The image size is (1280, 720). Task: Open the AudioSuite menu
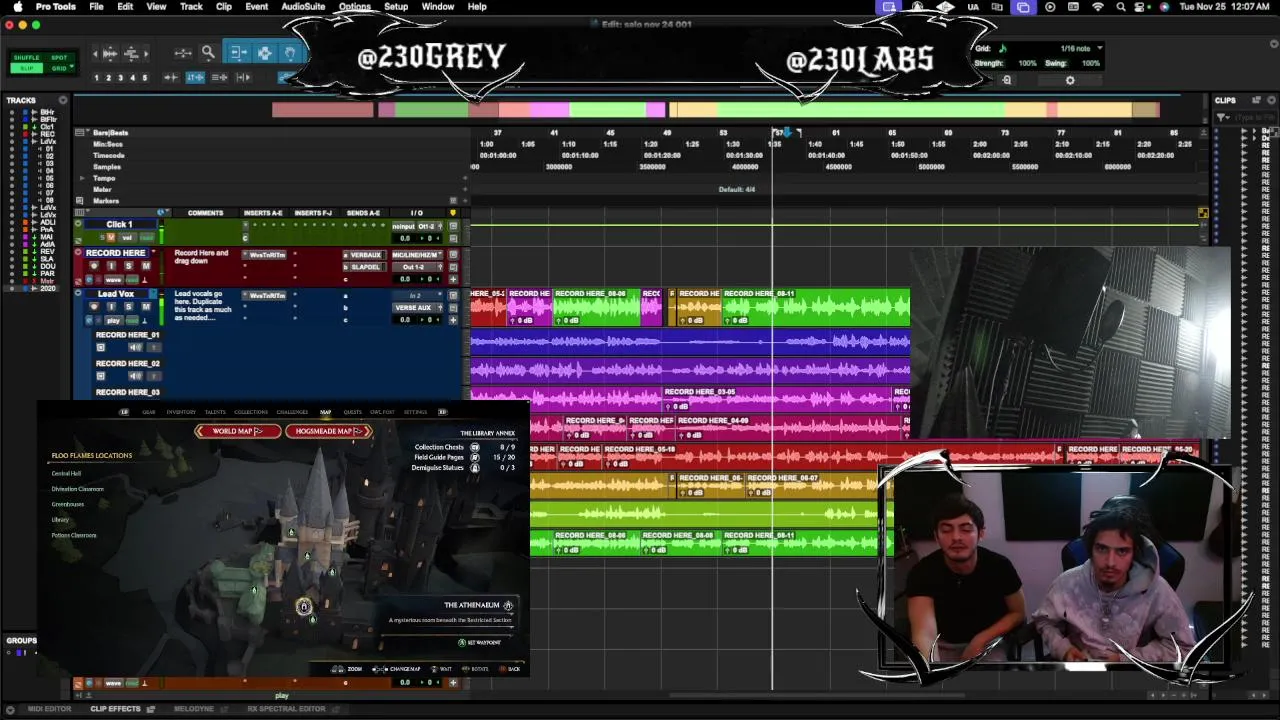point(303,7)
